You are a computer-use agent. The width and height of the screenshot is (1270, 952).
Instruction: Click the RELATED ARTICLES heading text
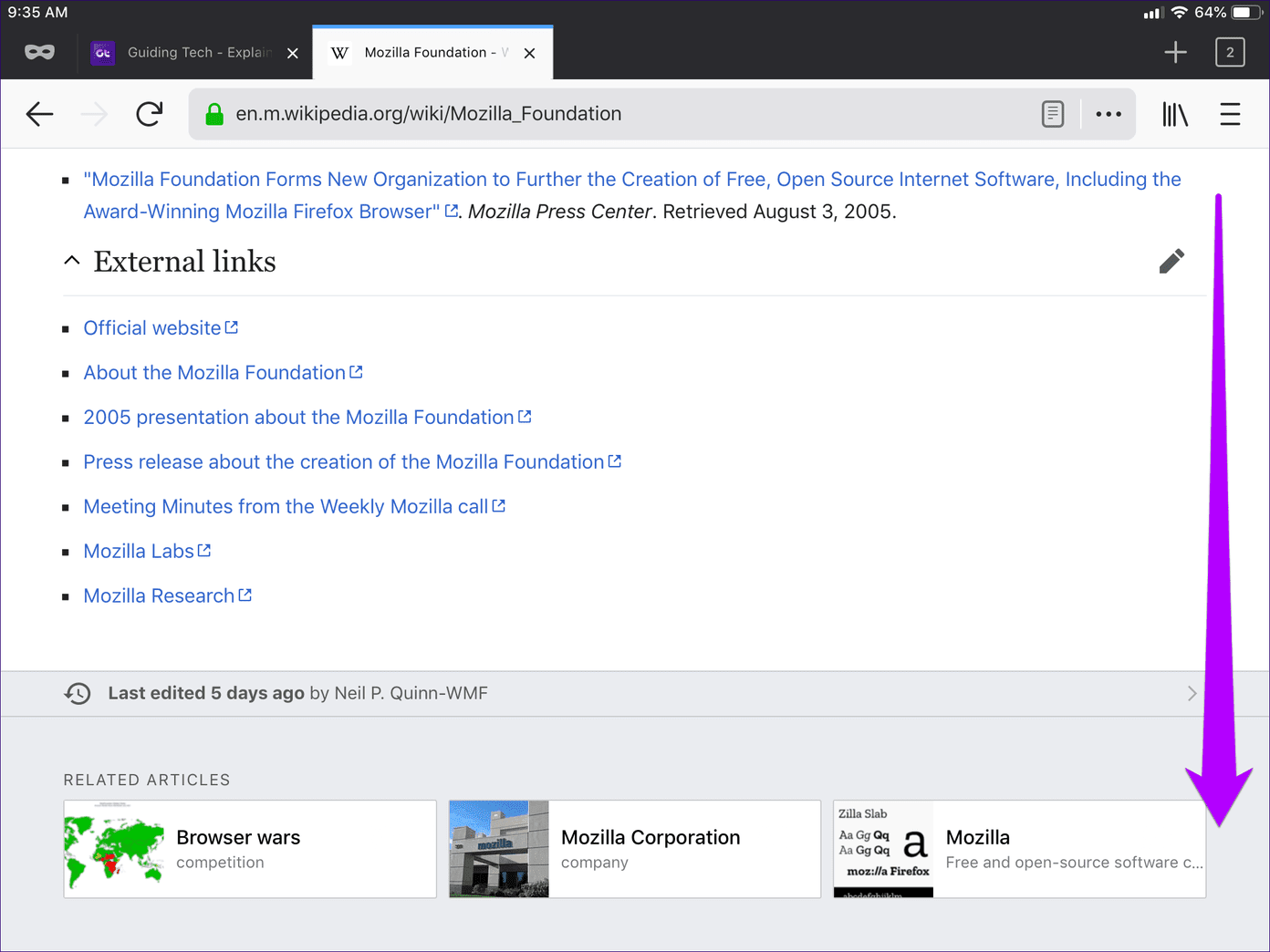[147, 780]
